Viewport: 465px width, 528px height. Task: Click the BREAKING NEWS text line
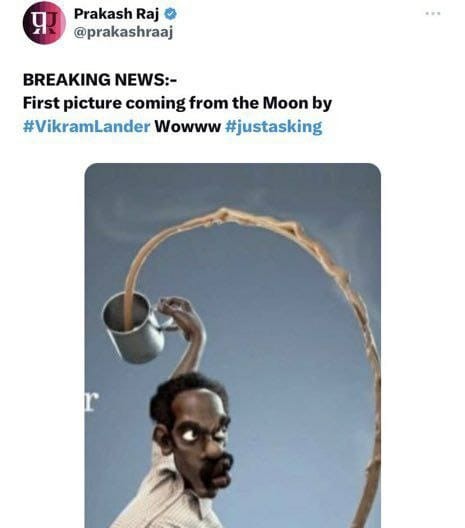pyautogui.click(x=100, y=80)
